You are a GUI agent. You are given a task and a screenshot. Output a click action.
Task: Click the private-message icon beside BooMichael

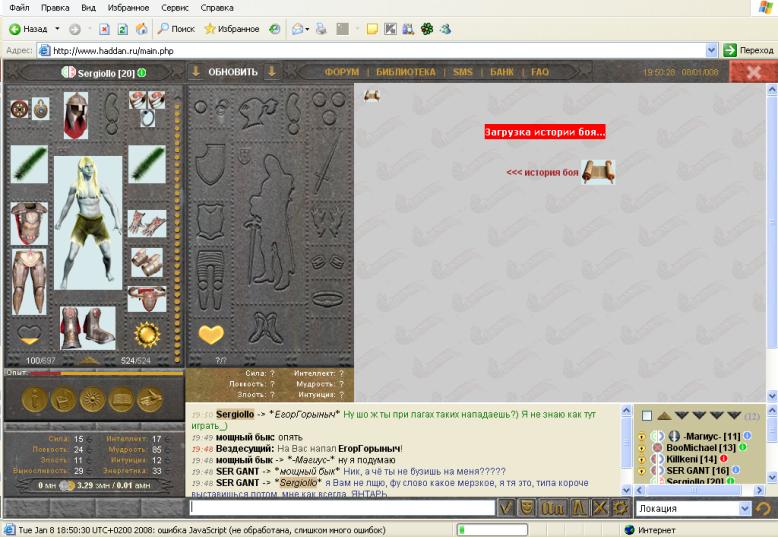pos(641,448)
